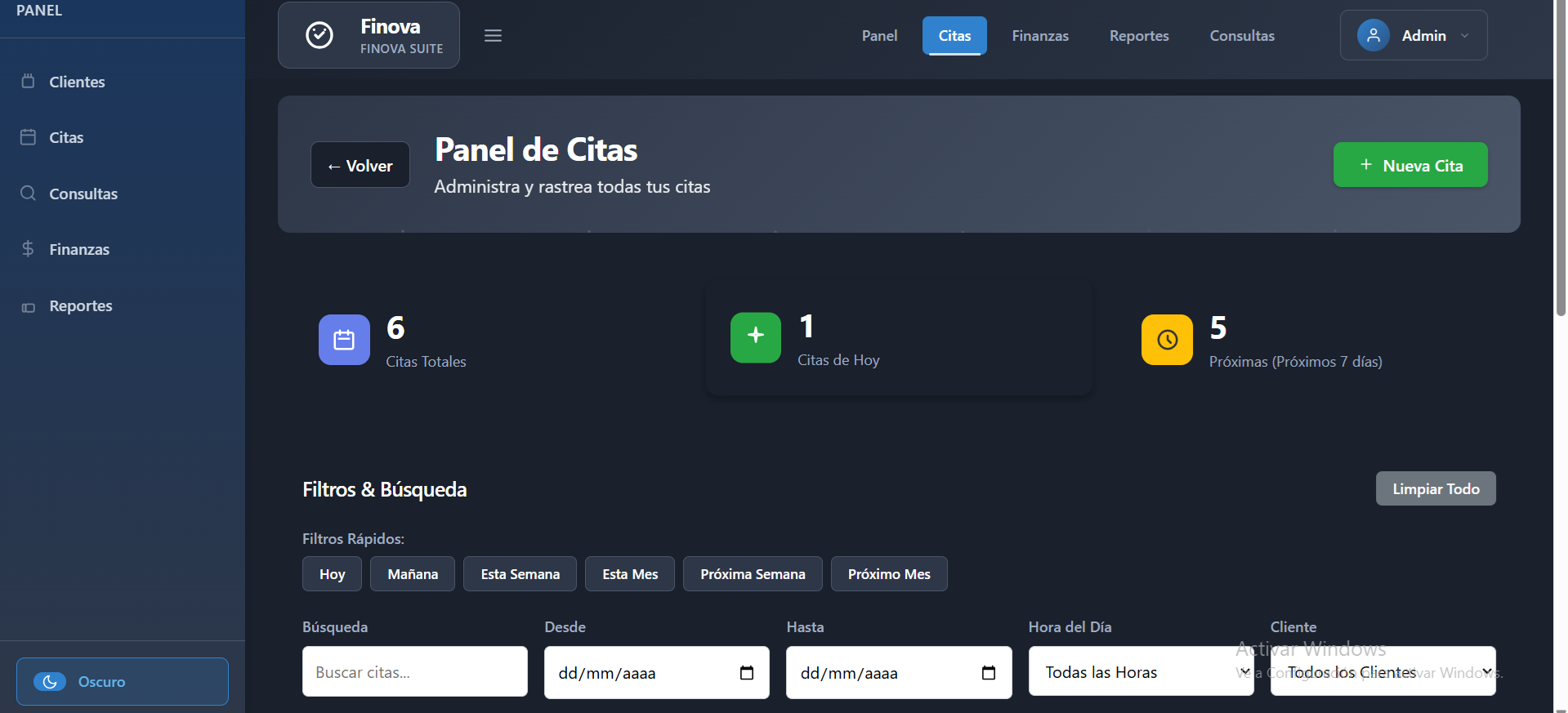Switch to the Finanzas top navigation tab

[x=1039, y=36]
